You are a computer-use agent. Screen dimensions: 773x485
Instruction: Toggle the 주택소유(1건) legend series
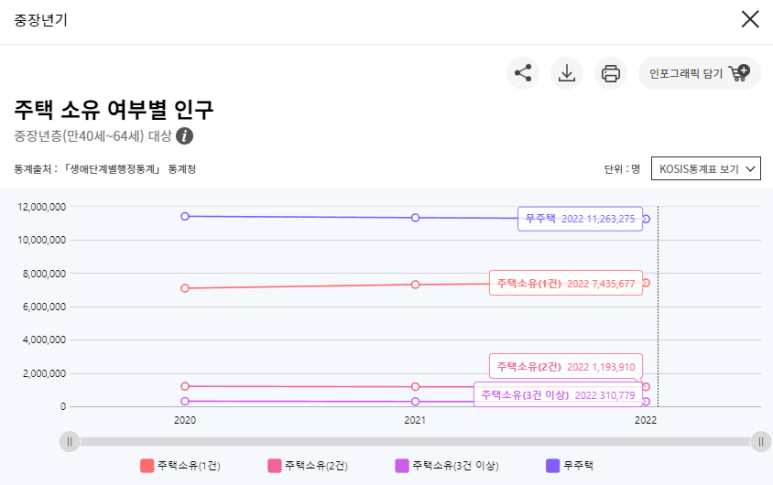pos(180,465)
